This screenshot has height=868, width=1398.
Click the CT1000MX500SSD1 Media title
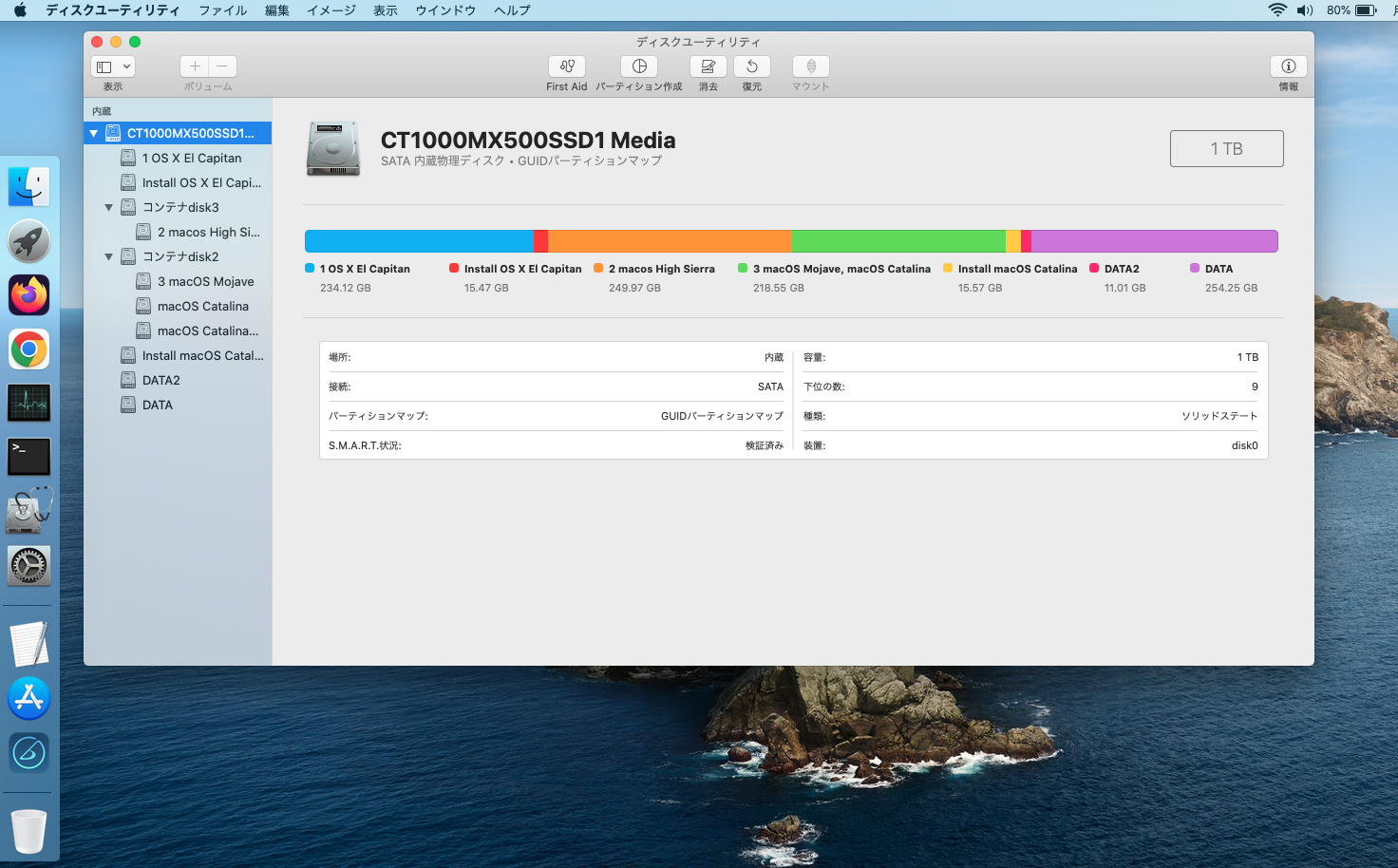click(528, 141)
